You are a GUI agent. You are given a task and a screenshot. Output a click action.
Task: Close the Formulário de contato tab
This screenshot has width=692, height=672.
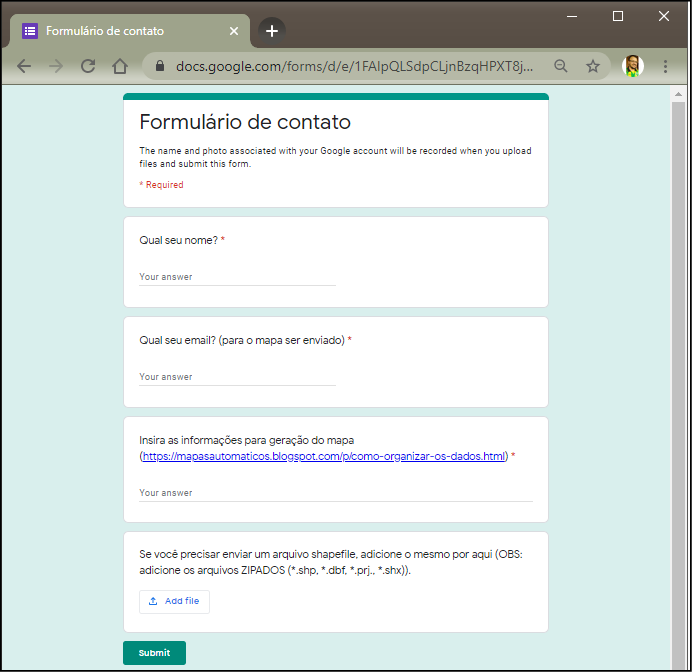[x=234, y=31]
